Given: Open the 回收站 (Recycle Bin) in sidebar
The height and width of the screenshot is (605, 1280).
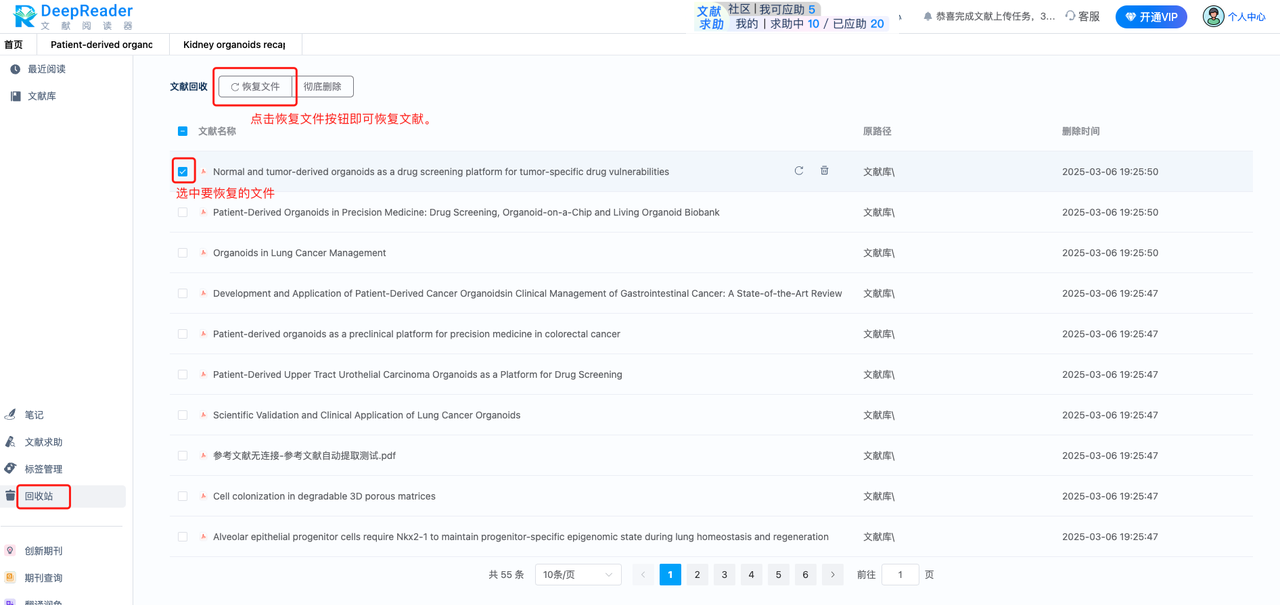Looking at the screenshot, I should 42,496.
